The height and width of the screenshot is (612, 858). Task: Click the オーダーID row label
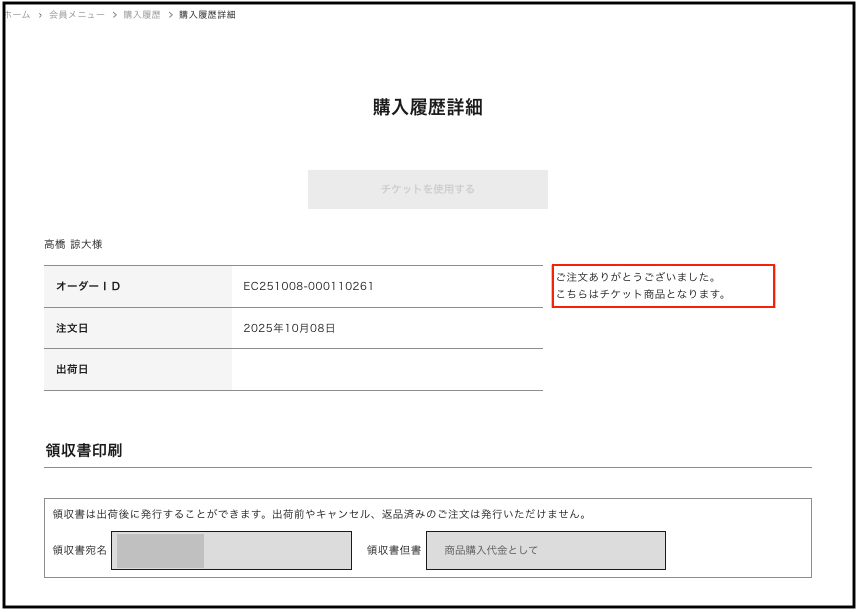88,287
